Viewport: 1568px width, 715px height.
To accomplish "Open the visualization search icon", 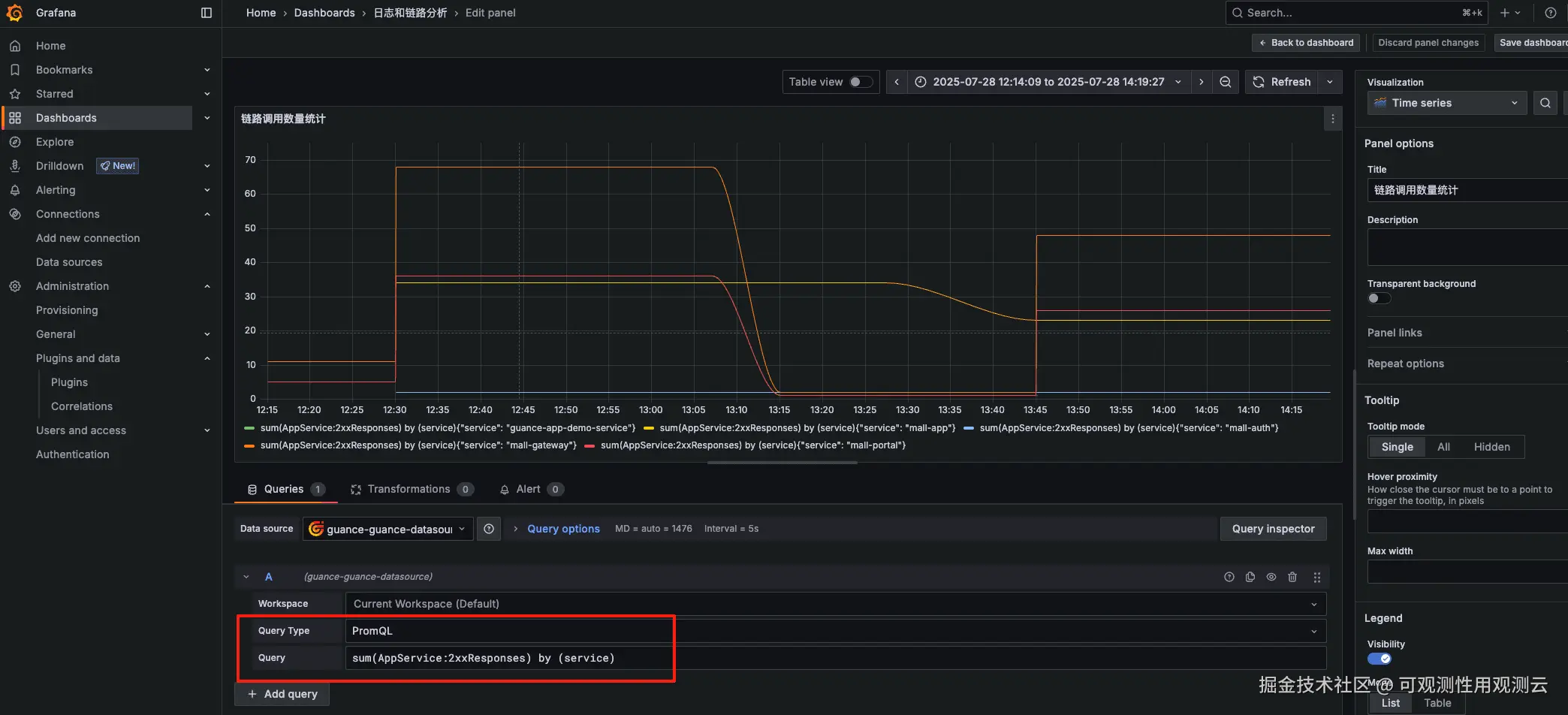I will [x=1545, y=103].
